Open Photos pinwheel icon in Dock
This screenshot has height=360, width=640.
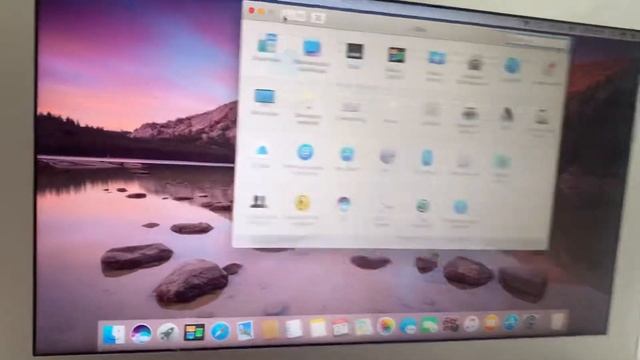coord(386,326)
